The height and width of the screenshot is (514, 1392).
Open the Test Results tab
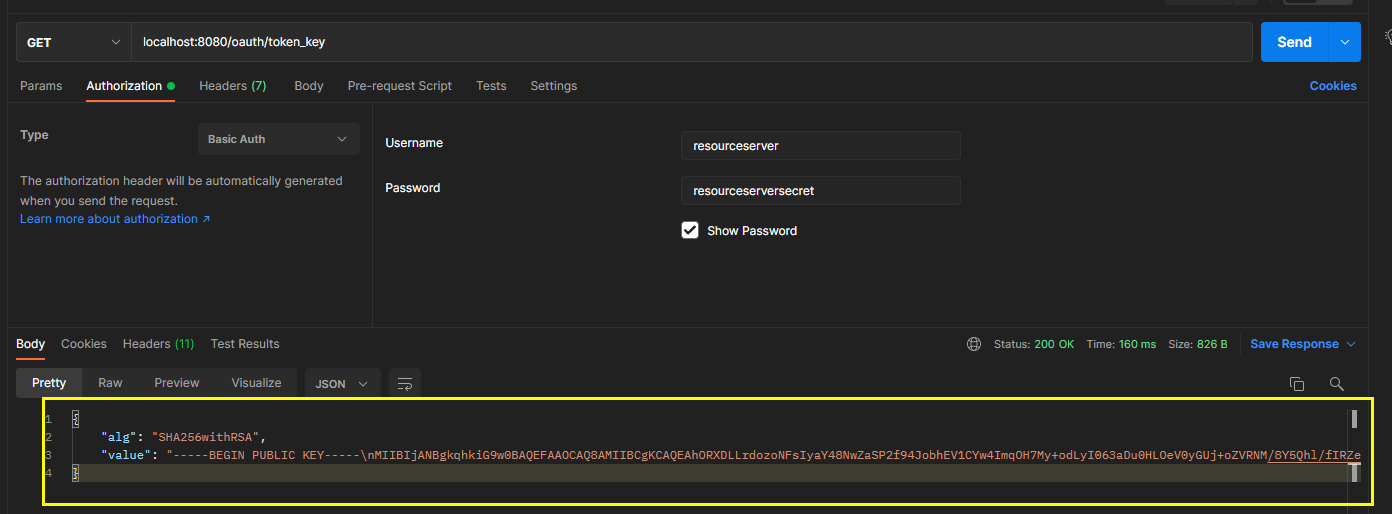click(245, 344)
